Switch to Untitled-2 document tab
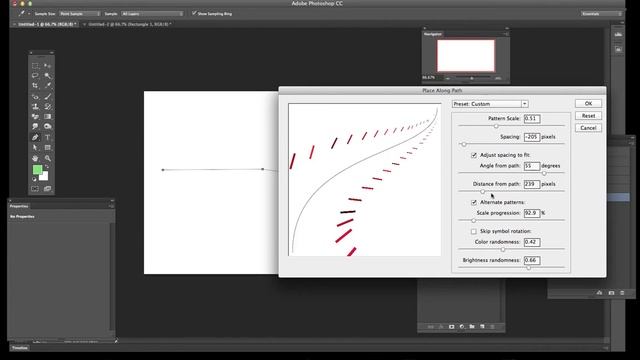The width and height of the screenshot is (640, 360). 129,24
